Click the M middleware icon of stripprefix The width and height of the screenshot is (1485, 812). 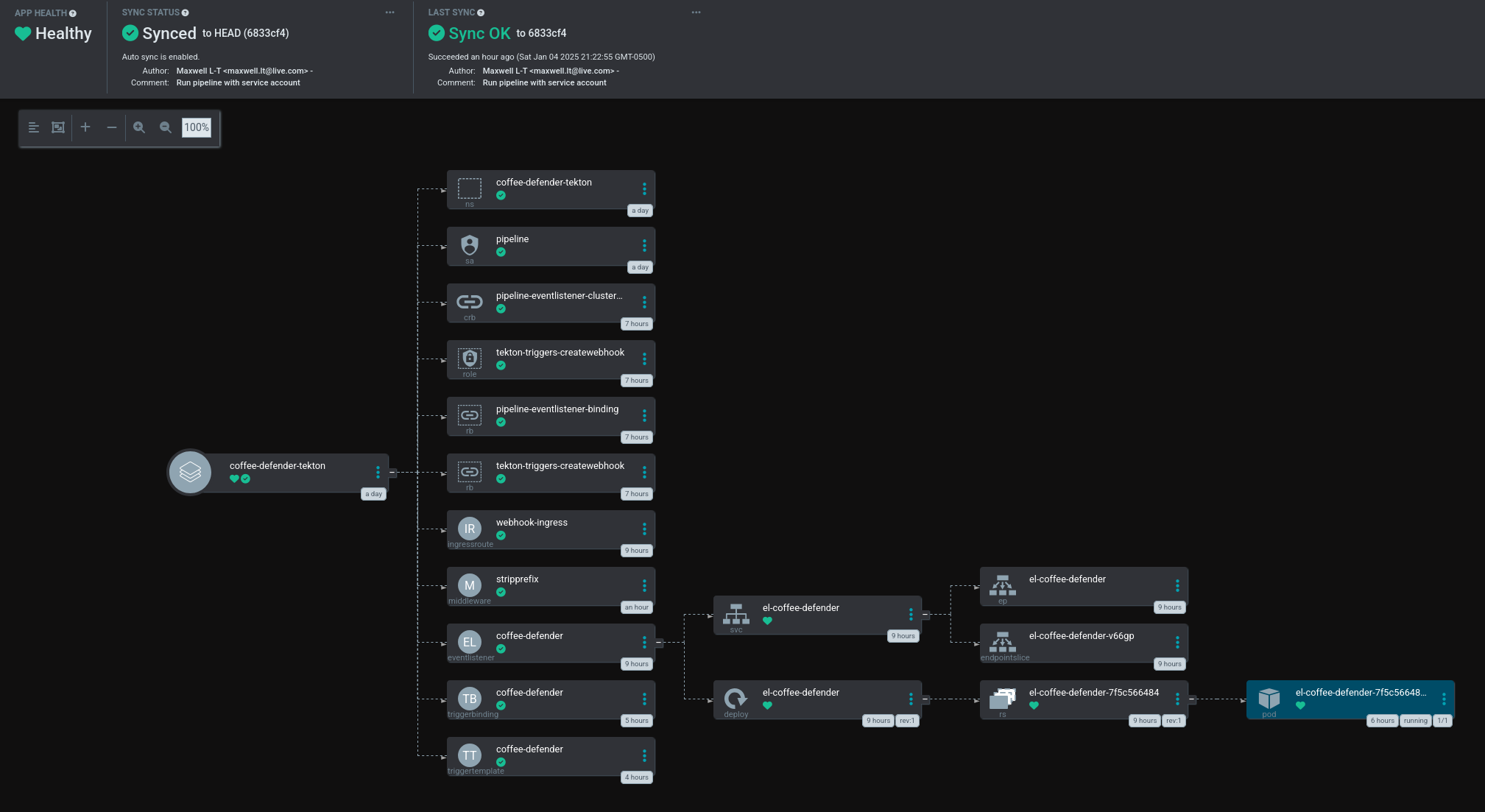[470, 585]
